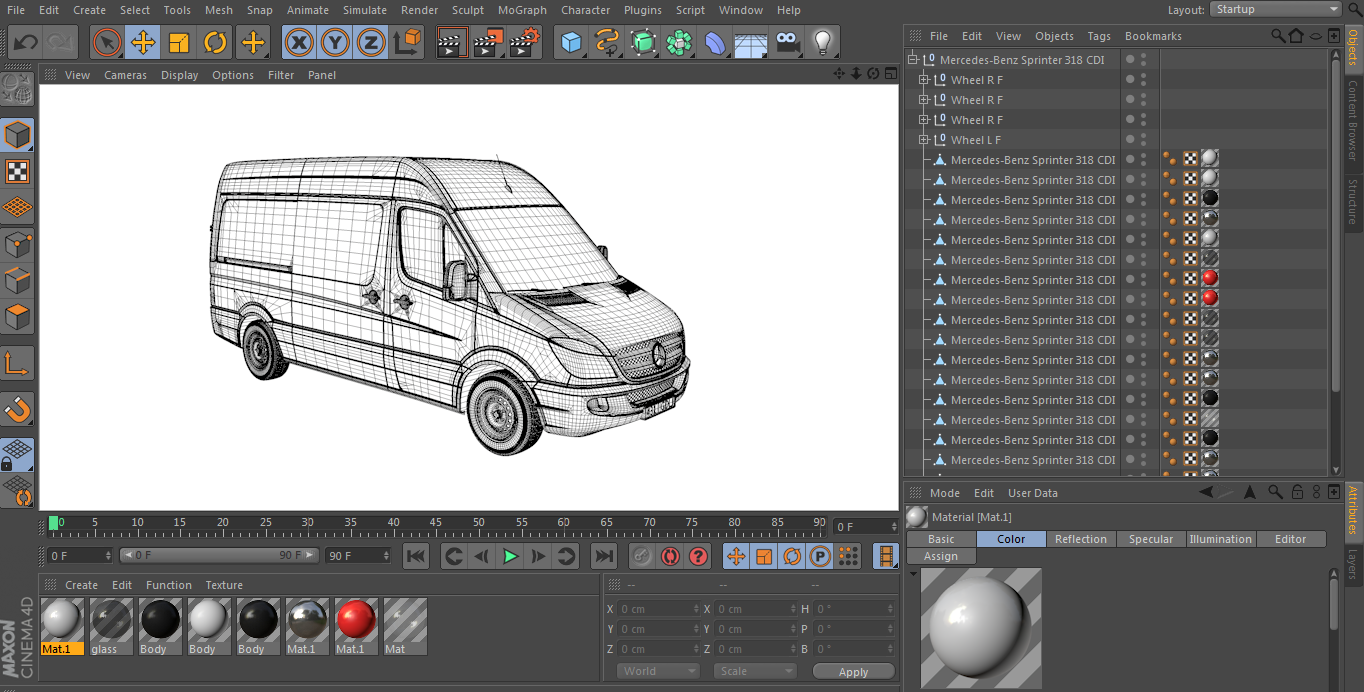
Task: Toggle X axis lock
Action: pos(299,43)
